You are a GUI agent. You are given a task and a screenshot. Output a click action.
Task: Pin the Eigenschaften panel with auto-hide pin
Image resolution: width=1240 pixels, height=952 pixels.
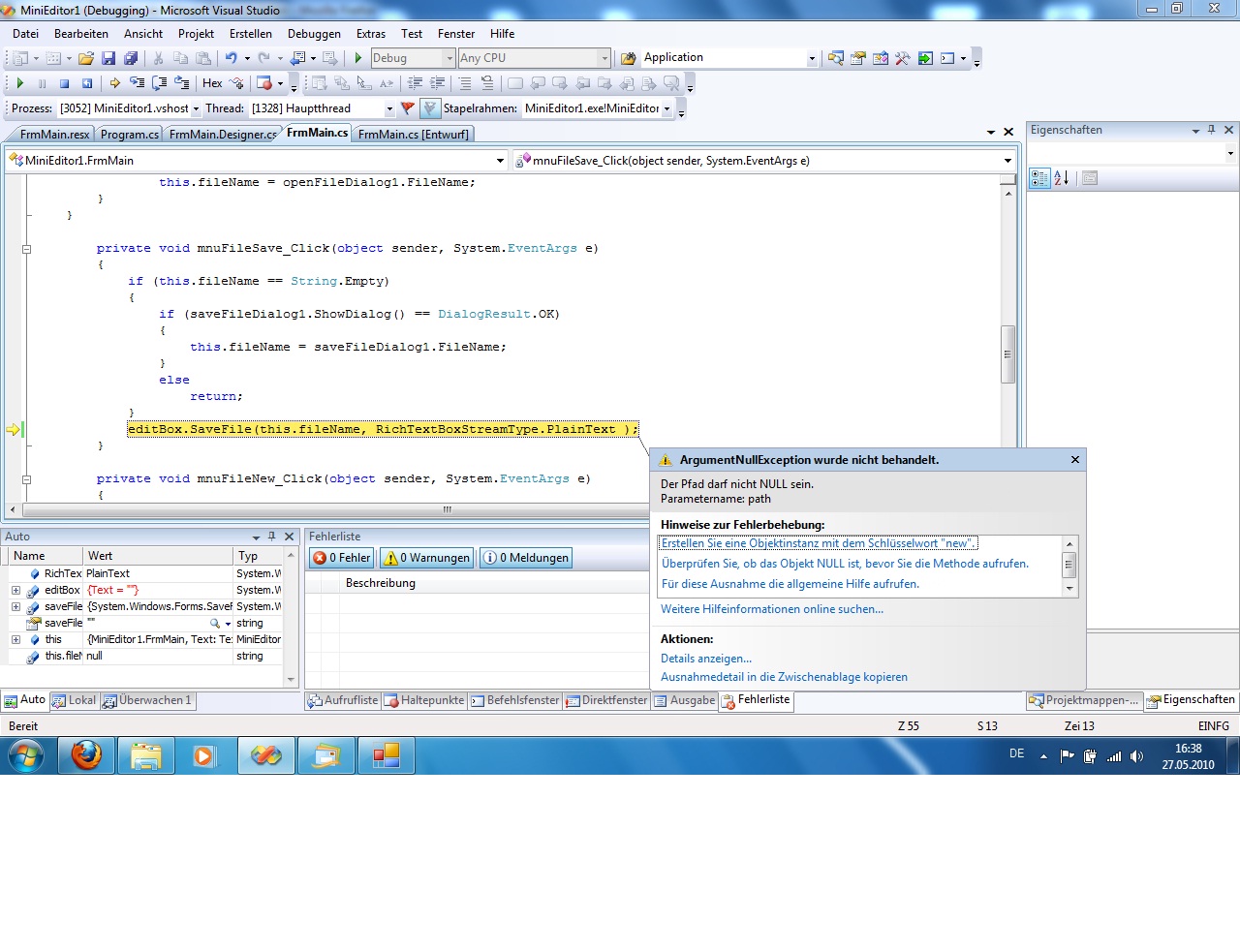[1211, 130]
